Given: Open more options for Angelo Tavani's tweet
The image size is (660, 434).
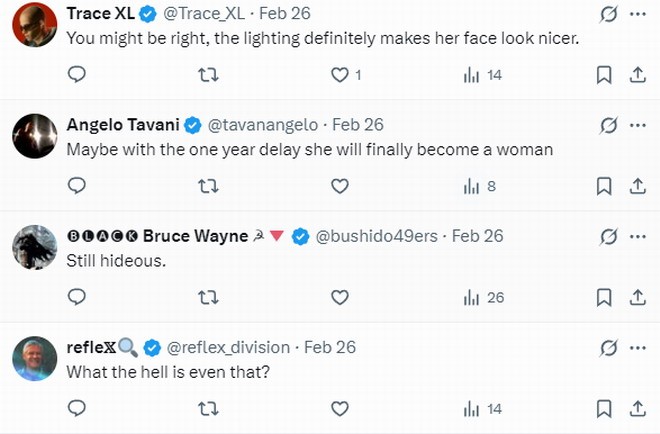Looking at the screenshot, I should (x=638, y=125).
